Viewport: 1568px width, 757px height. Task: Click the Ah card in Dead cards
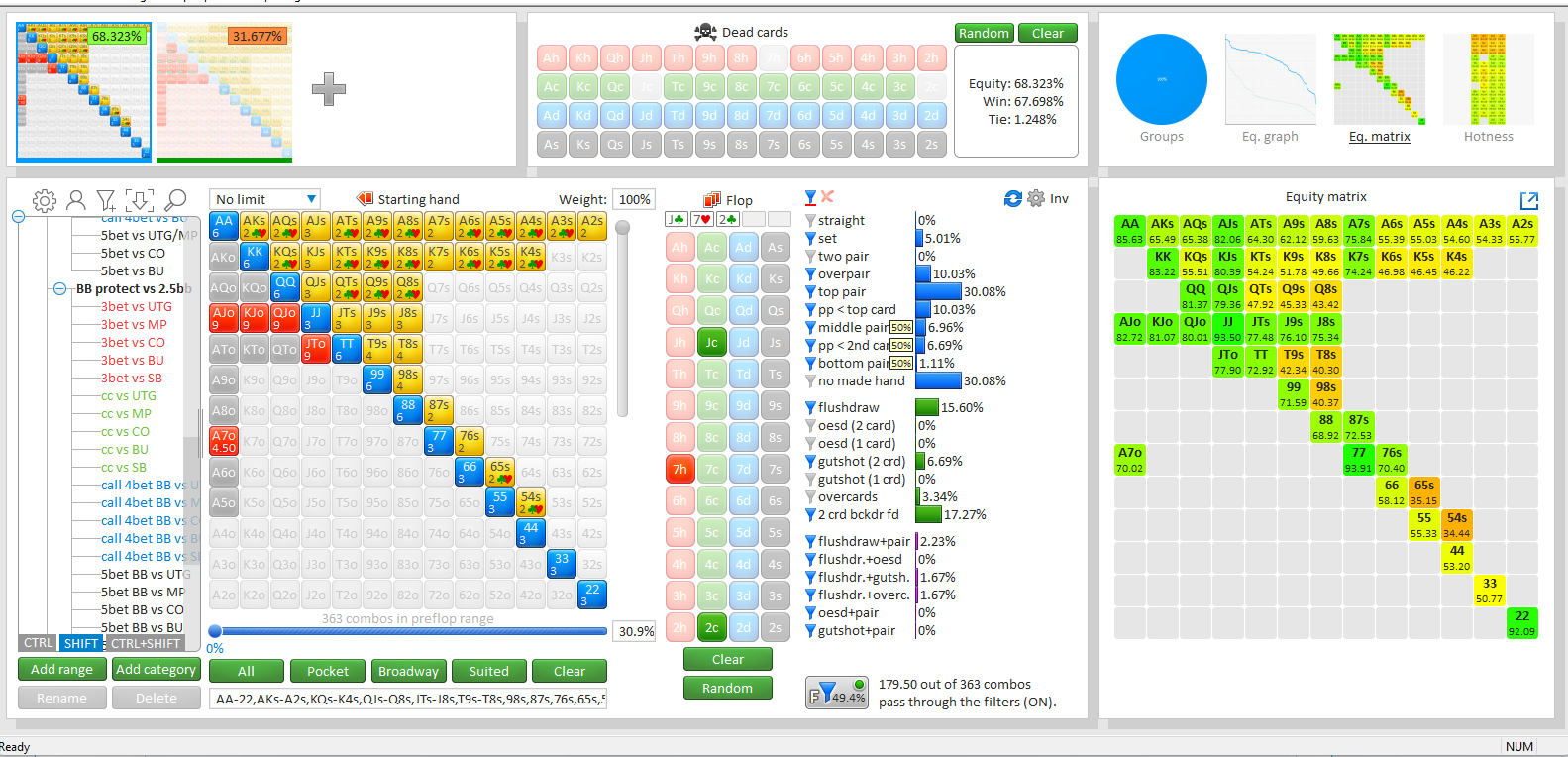[x=552, y=57]
